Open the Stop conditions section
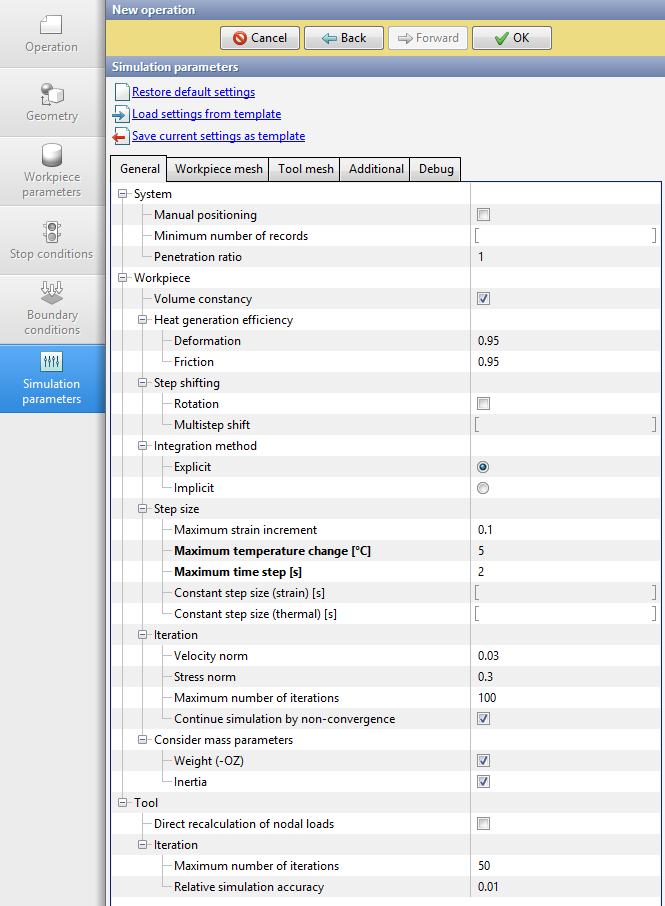The width and height of the screenshot is (665, 906). [51, 240]
